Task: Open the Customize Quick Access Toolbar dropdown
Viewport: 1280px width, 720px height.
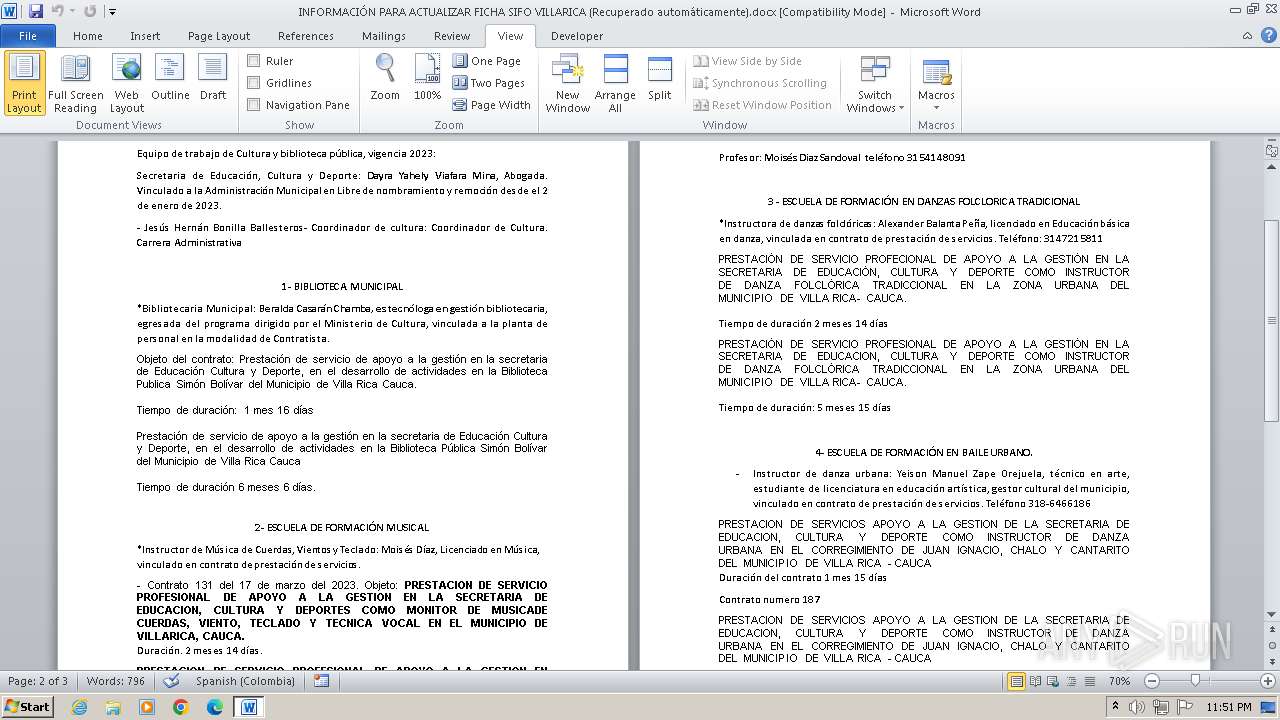Action: [112, 12]
